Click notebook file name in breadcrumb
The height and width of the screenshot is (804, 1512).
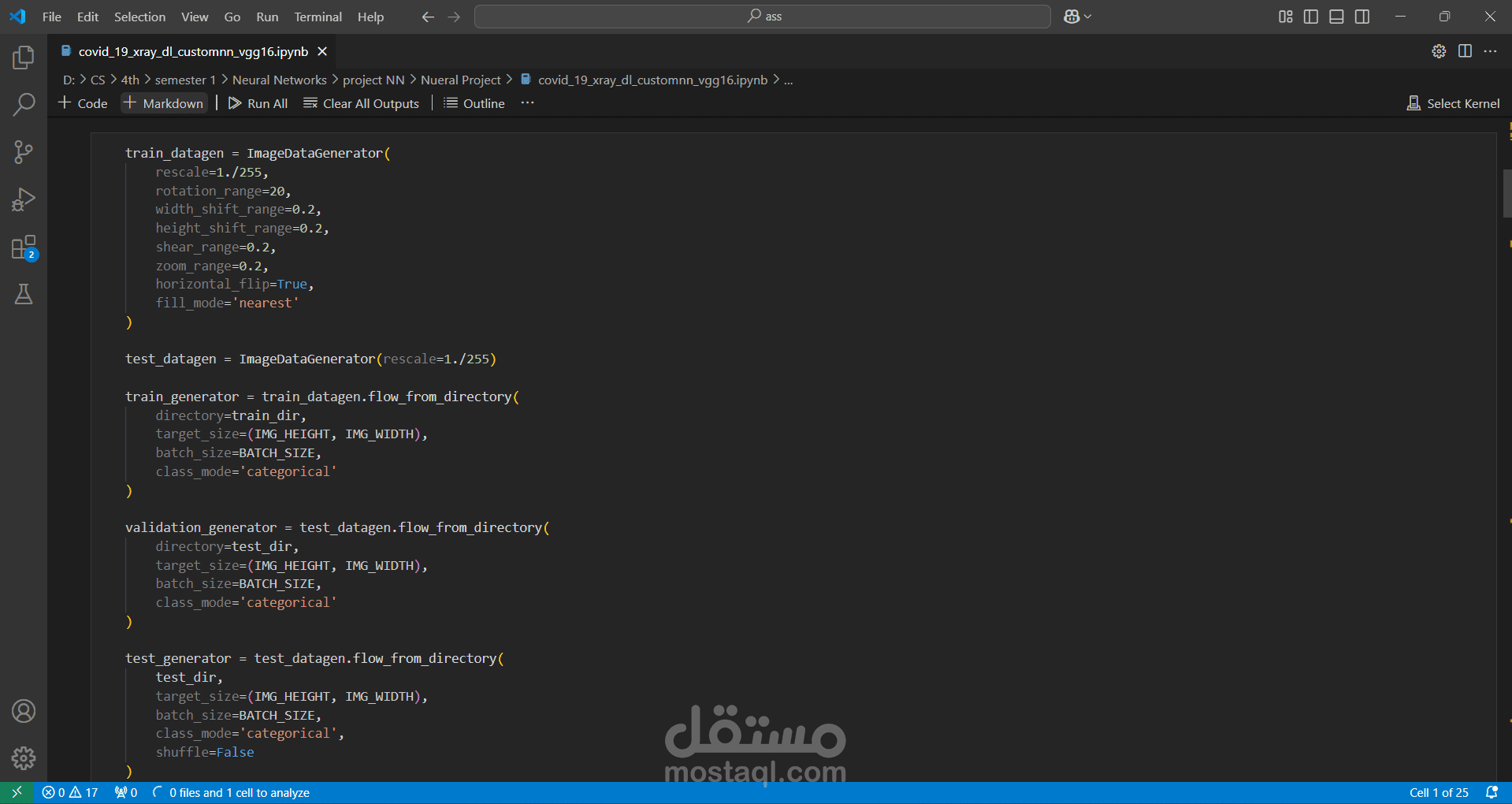652,80
